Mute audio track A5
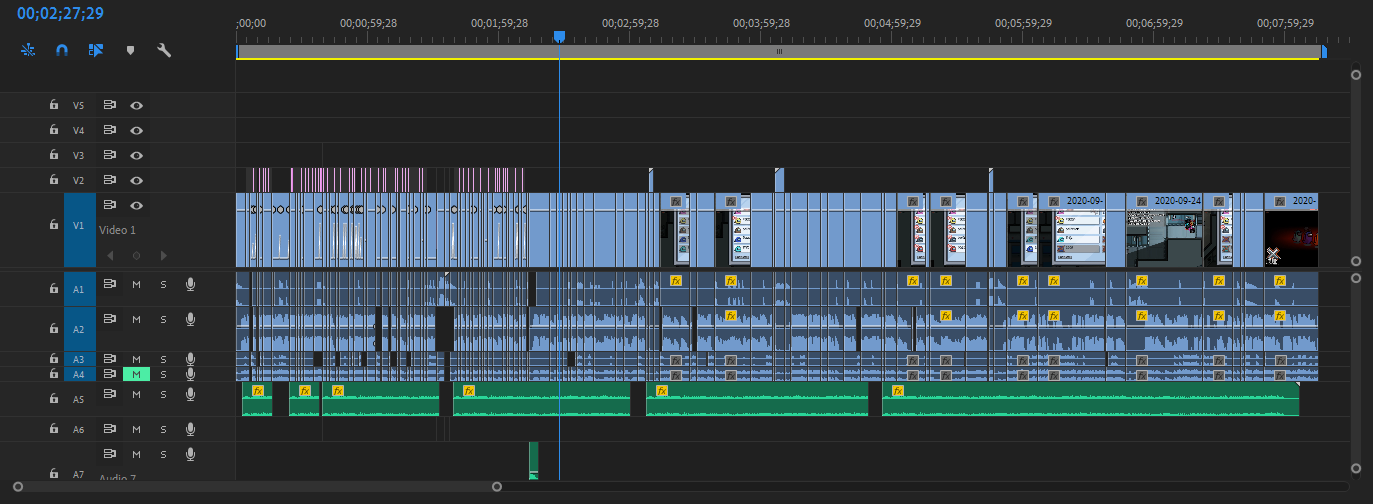The image size is (1373, 504). [x=136, y=394]
